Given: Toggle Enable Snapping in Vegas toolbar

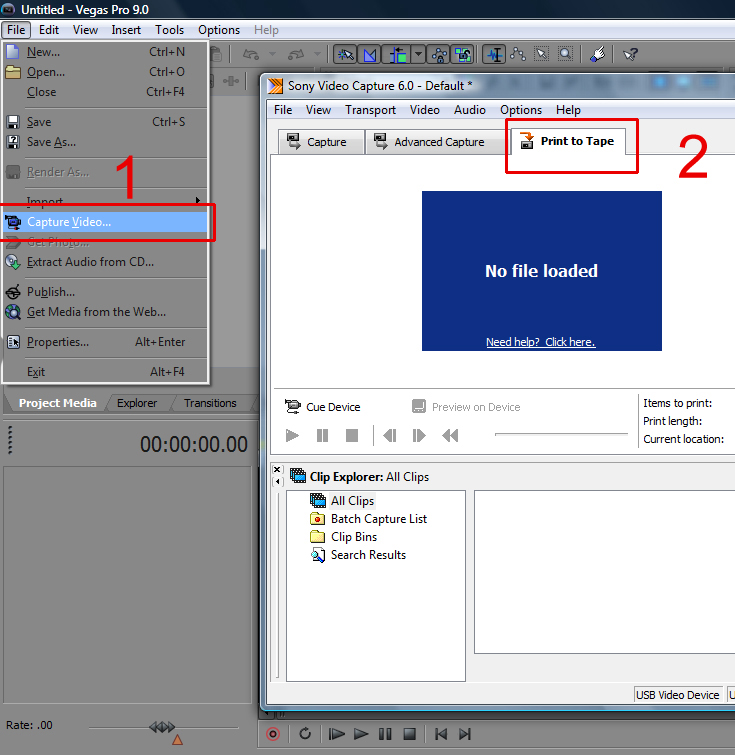Looking at the screenshot, I should (345, 54).
